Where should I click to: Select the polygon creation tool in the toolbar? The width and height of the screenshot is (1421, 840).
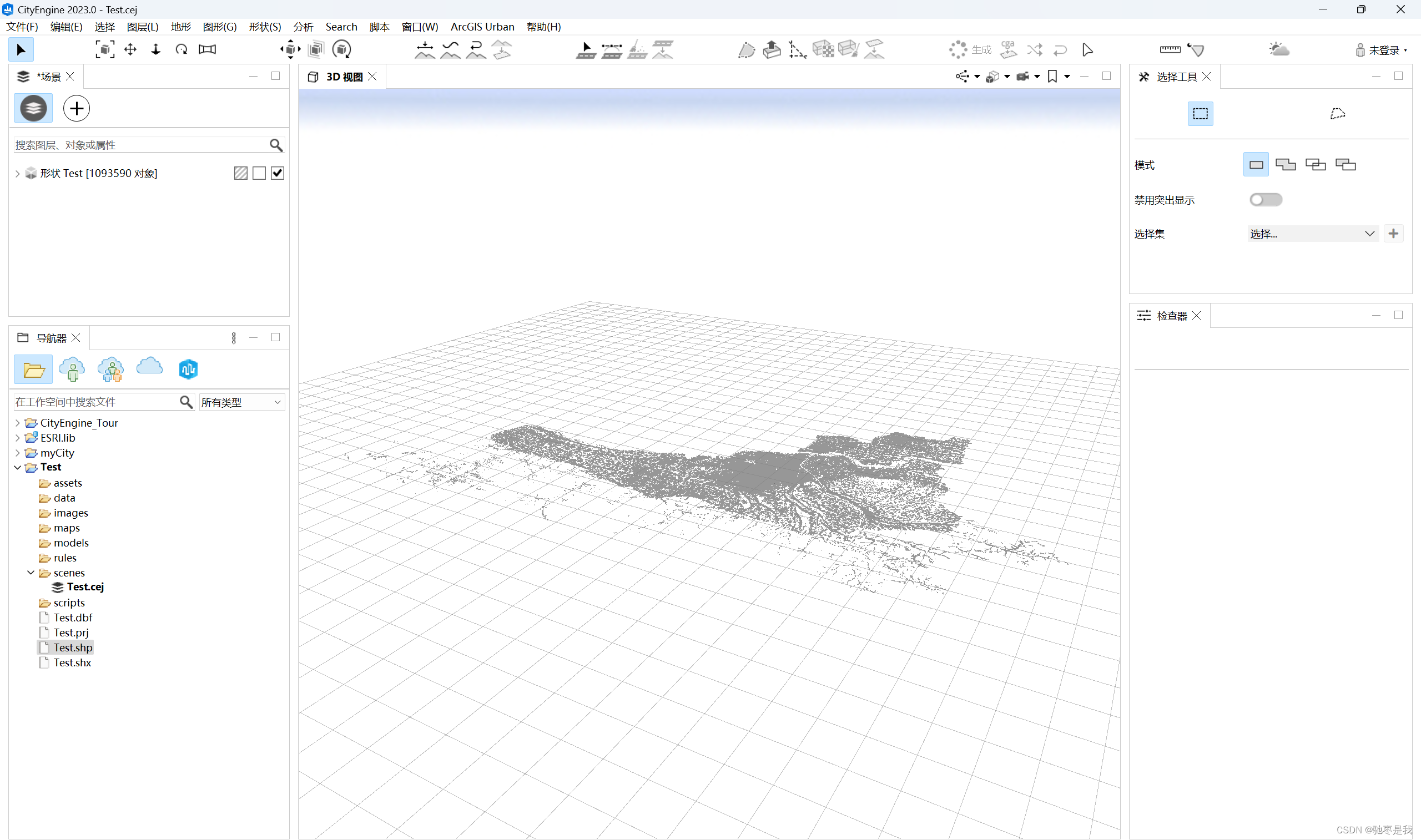click(747, 49)
